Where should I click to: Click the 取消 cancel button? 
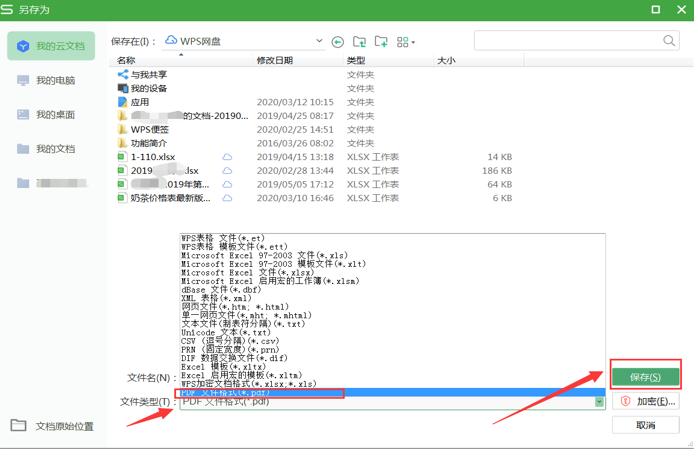[645, 425]
